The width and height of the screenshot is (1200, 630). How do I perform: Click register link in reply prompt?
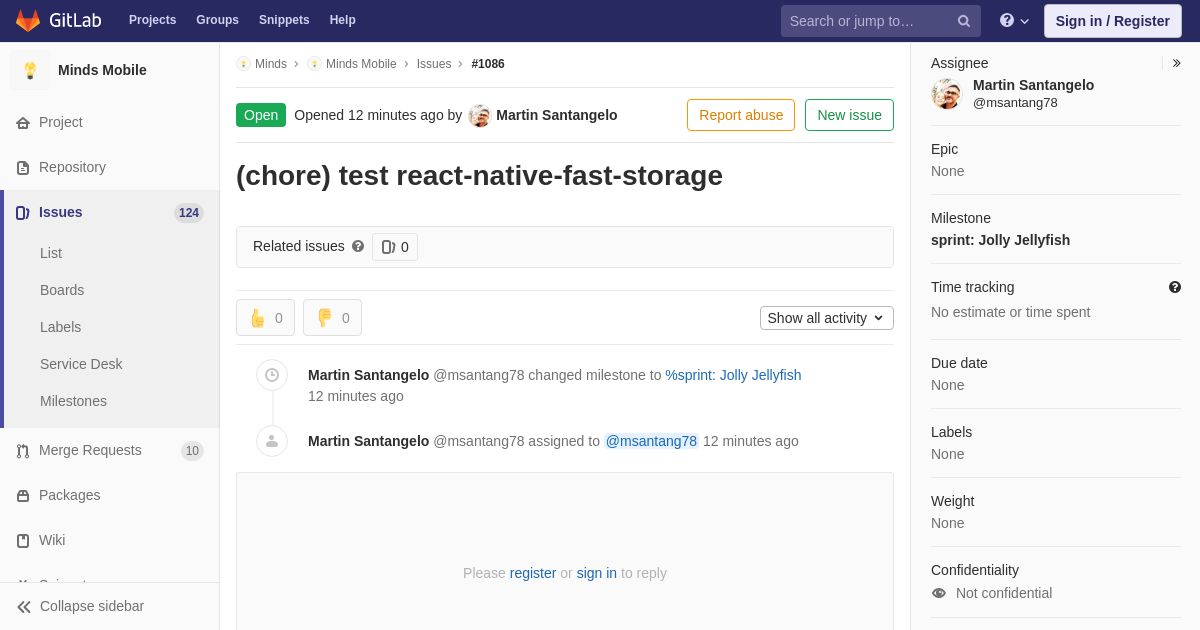pos(533,573)
